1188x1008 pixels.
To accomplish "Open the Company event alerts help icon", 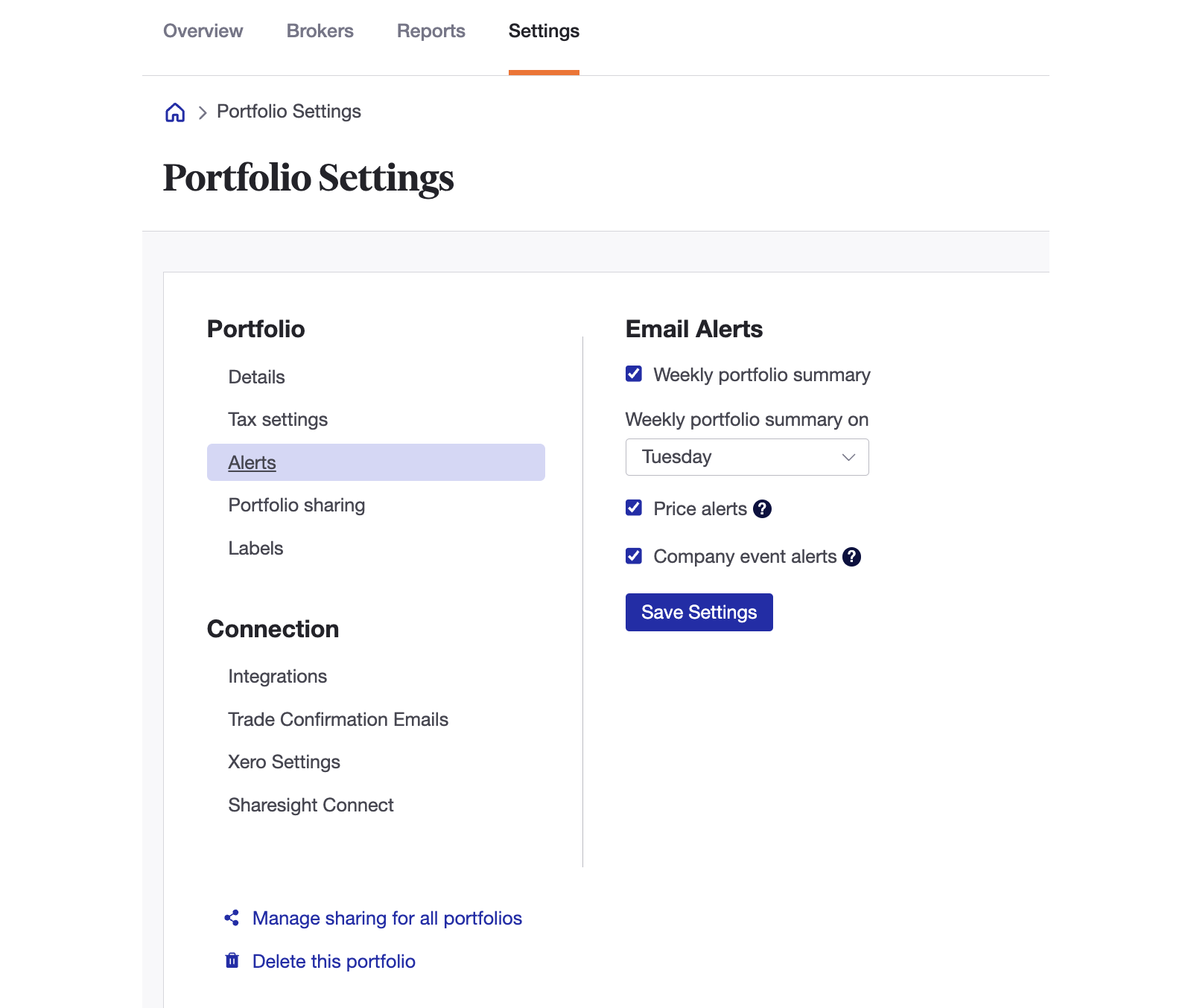I will (x=851, y=556).
